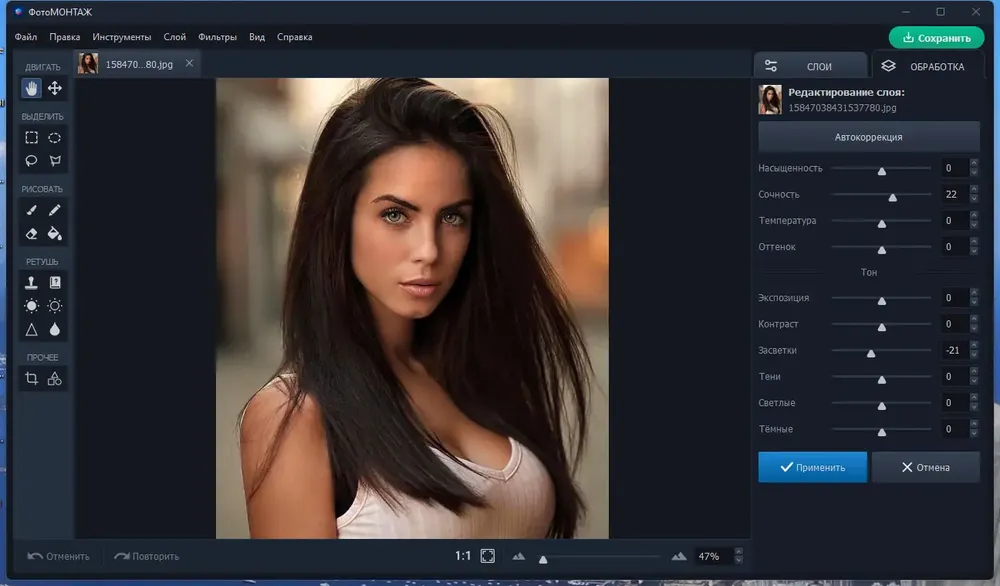Choose the rectangular selection tool
This screenshot has width=1000, height=586.
point(31,137)
